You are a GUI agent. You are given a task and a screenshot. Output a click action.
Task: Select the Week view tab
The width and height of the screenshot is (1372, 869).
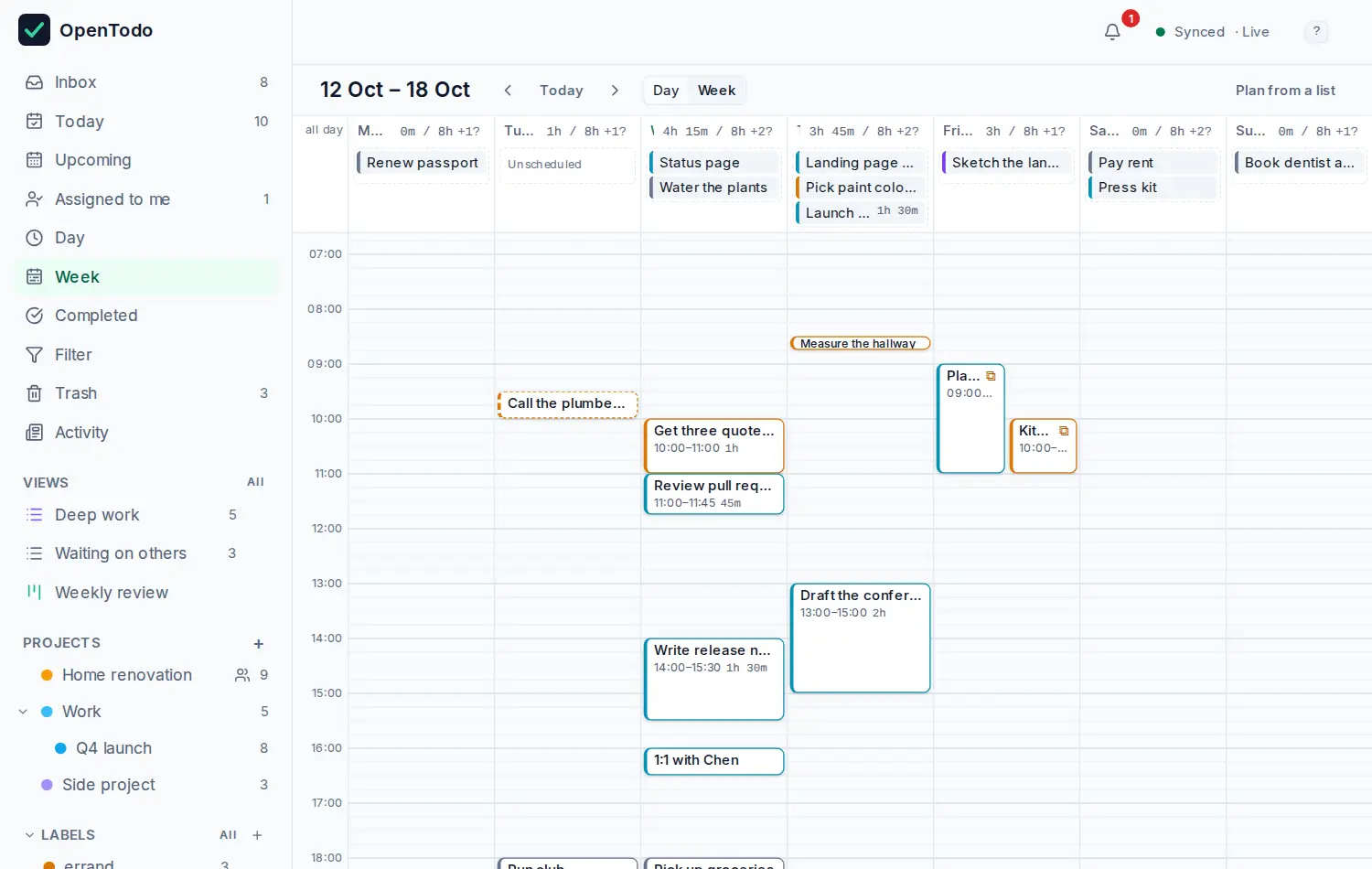716,91
